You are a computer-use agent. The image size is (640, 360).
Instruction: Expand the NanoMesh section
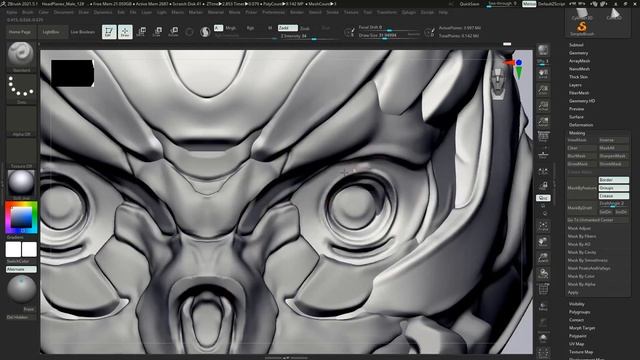pos(579,69)
